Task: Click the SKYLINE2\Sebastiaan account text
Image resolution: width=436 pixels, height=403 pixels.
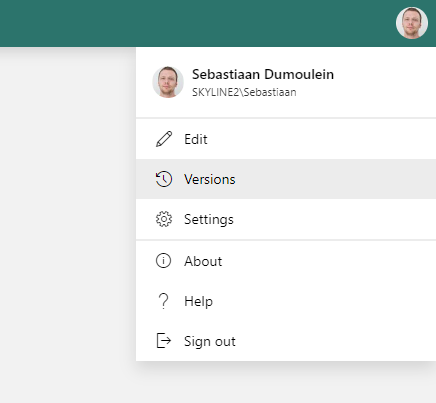Action: pyautogui.click(x=244, y=92)
